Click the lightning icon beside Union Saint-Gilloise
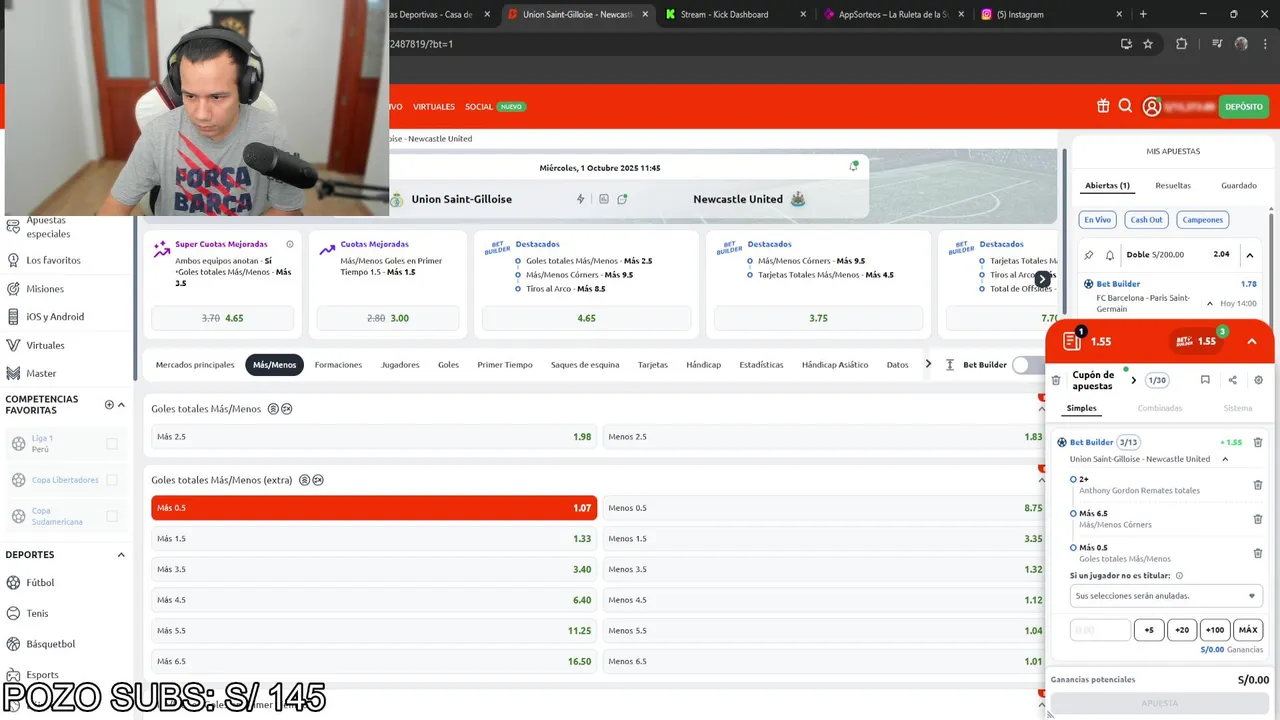This screenshot has height=720, width=1280. [x=580, y=199]
